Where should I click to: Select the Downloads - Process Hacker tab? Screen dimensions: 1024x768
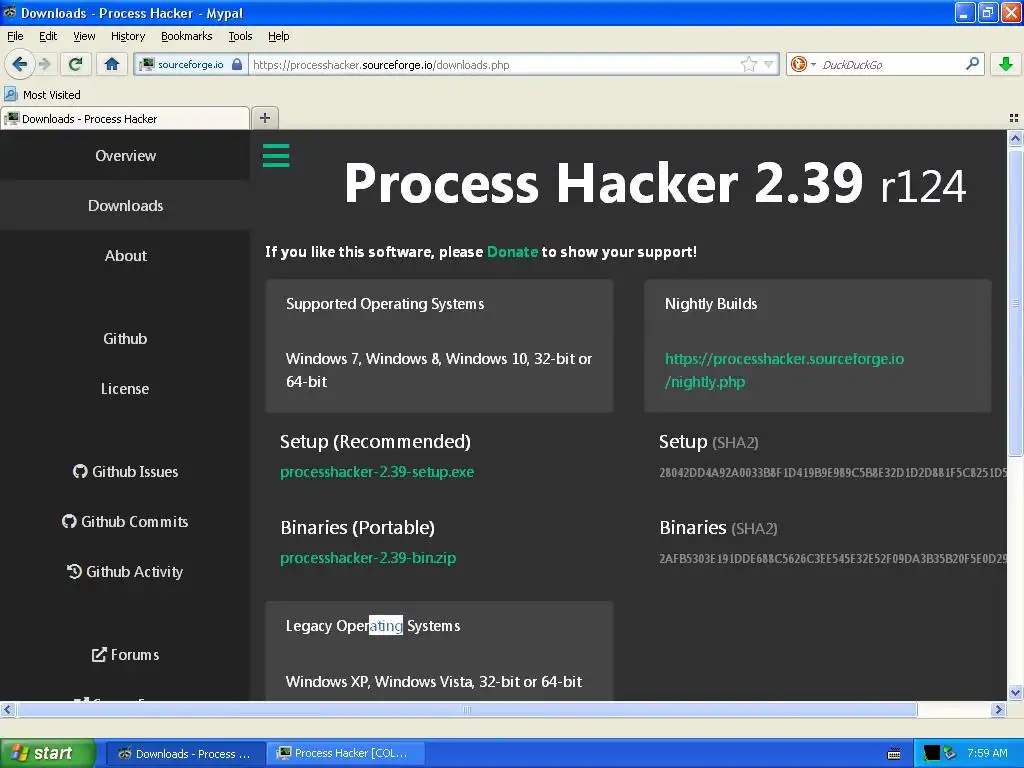[x=125, y=118]
